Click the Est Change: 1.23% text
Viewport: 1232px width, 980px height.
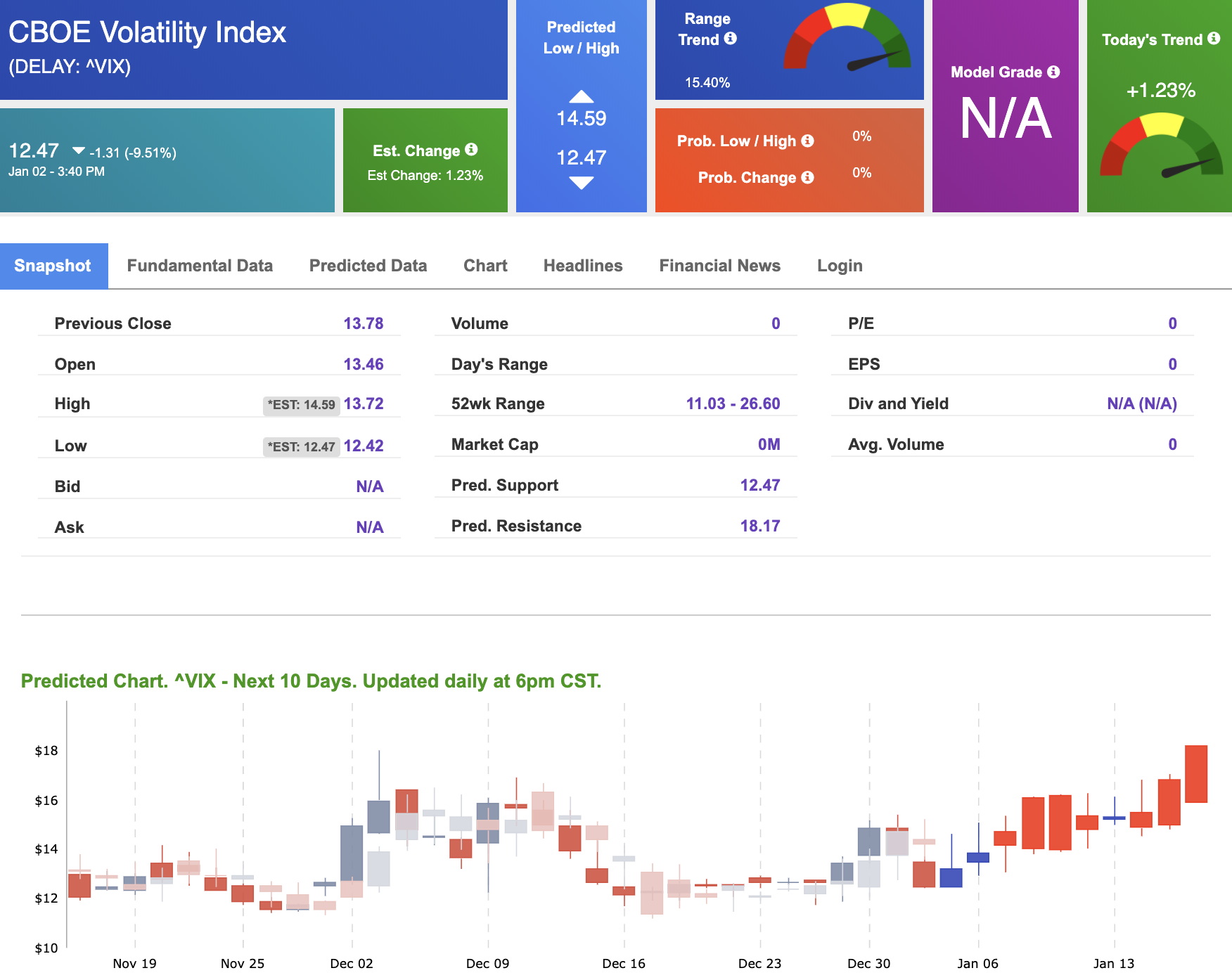click(x=425, y=176)
